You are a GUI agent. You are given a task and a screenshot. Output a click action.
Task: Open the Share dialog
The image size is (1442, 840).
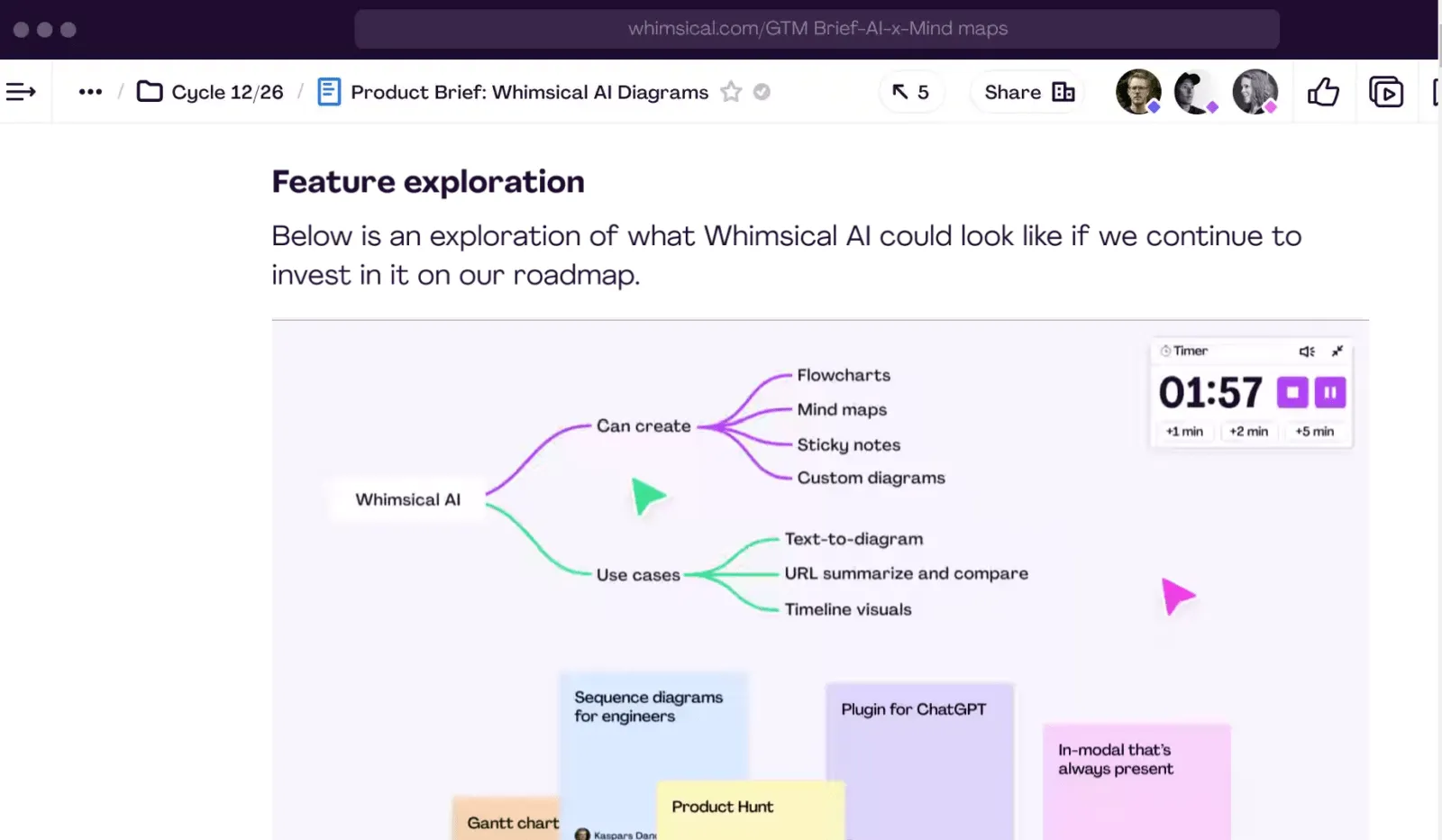[1029, 92]
